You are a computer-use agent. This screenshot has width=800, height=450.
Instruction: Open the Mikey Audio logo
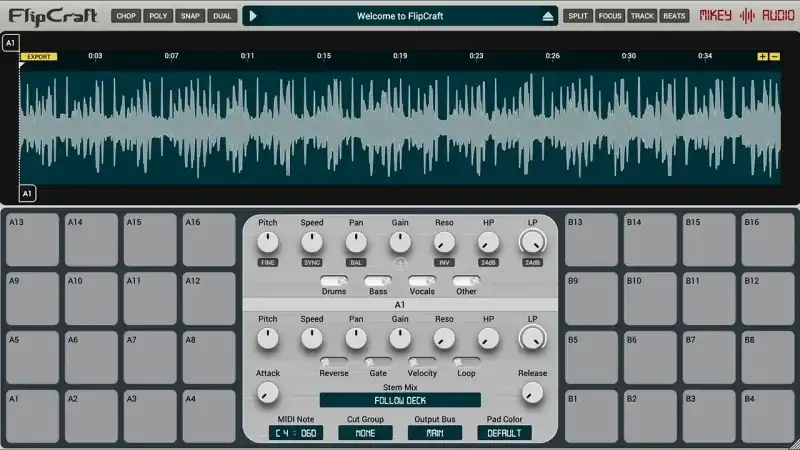(x=746, y=16)
